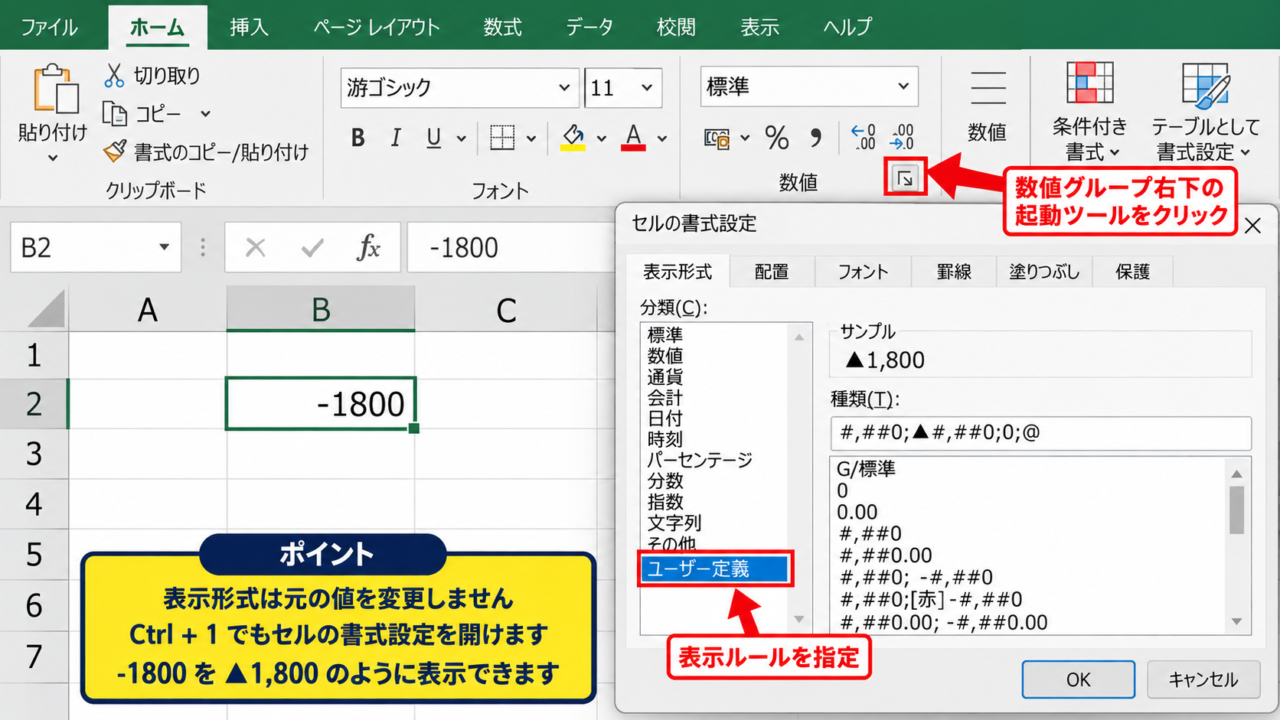This screenshot has height=720, width=1280.
Task: Apply the red font color
Action: pos(633,137)
